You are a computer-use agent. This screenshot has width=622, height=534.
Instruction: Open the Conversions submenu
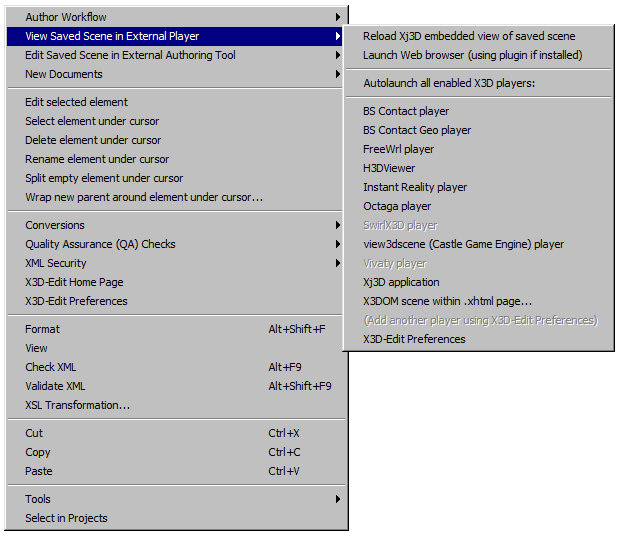click(x=55, y=225)
